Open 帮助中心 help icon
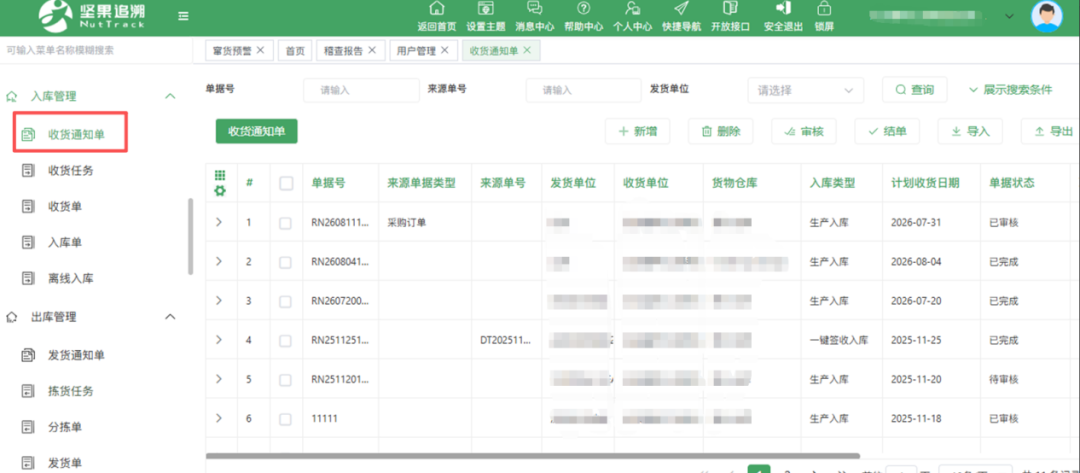The image size is (1080, 473). tap(583, 8)
